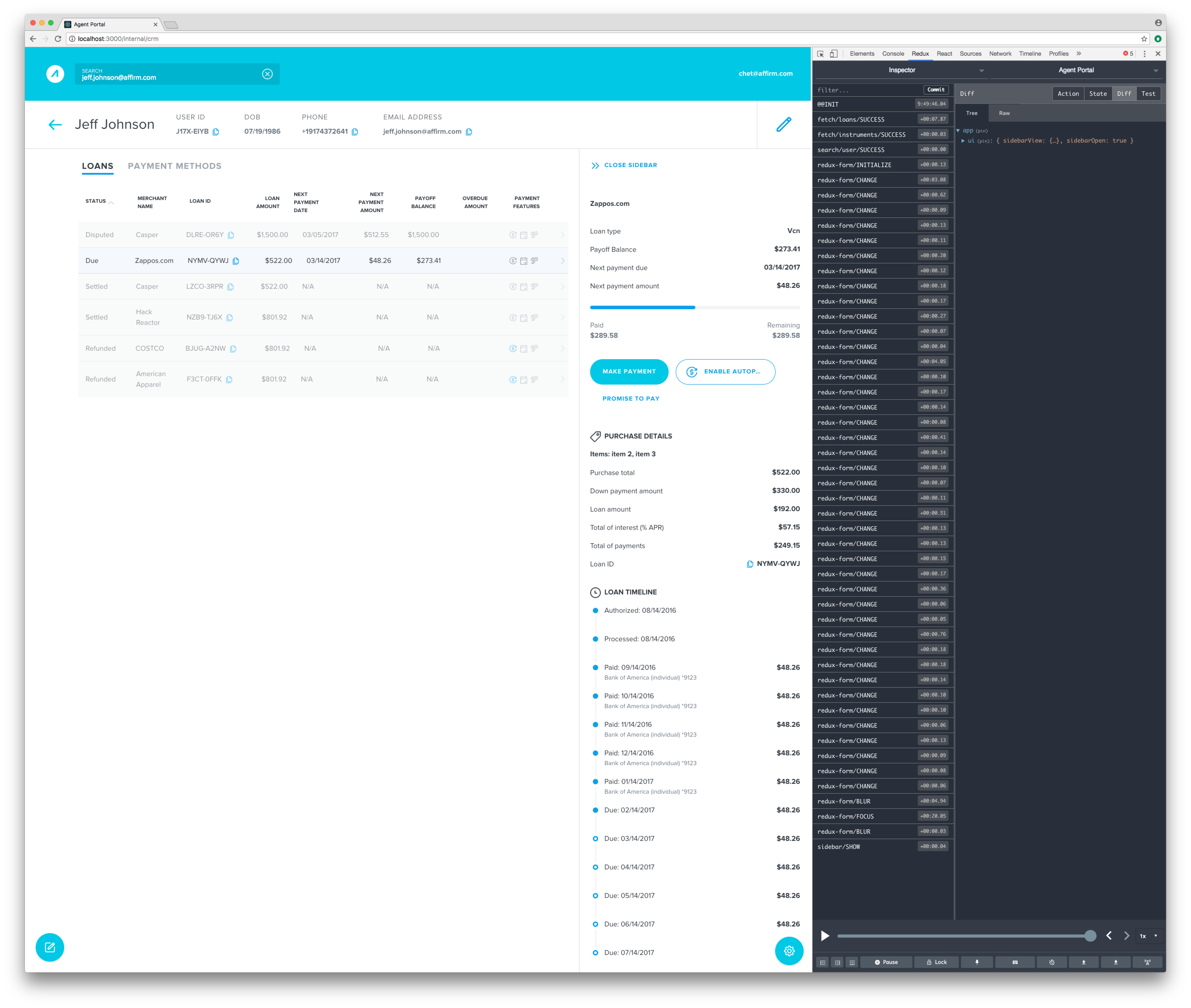Switch monitor to State view
The image size is (1191, 1008).
(x=1098, y=94)
